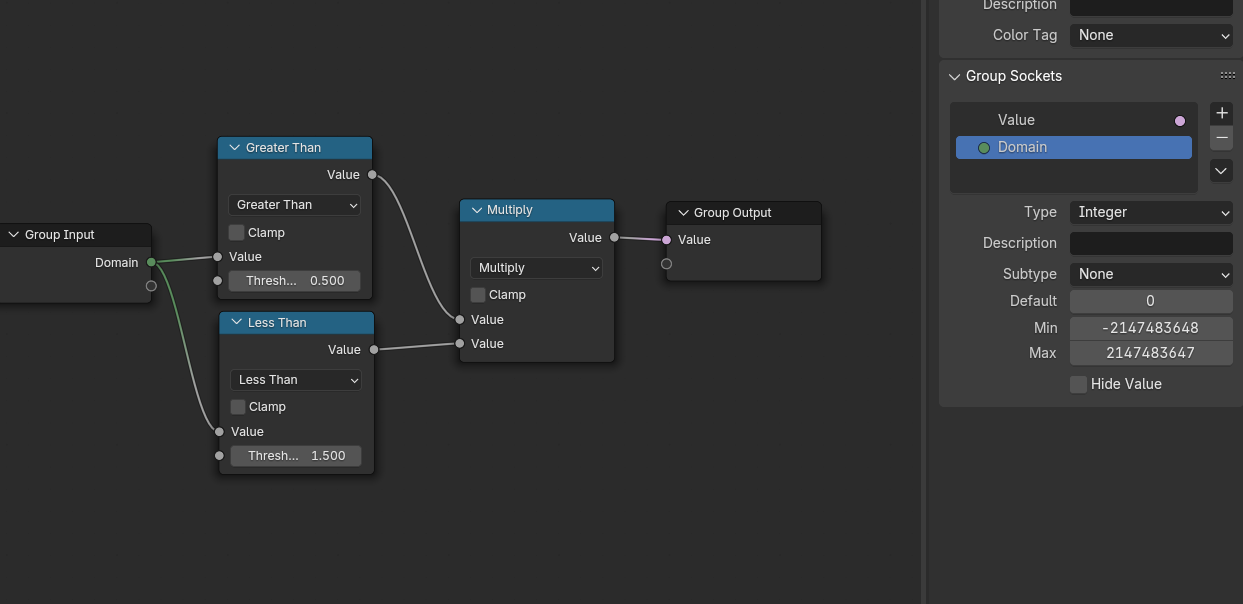This screenshot has width=1243, height=604.
Task: Toggle the Hide Value checkbox
Action: tap(1078, 384)
